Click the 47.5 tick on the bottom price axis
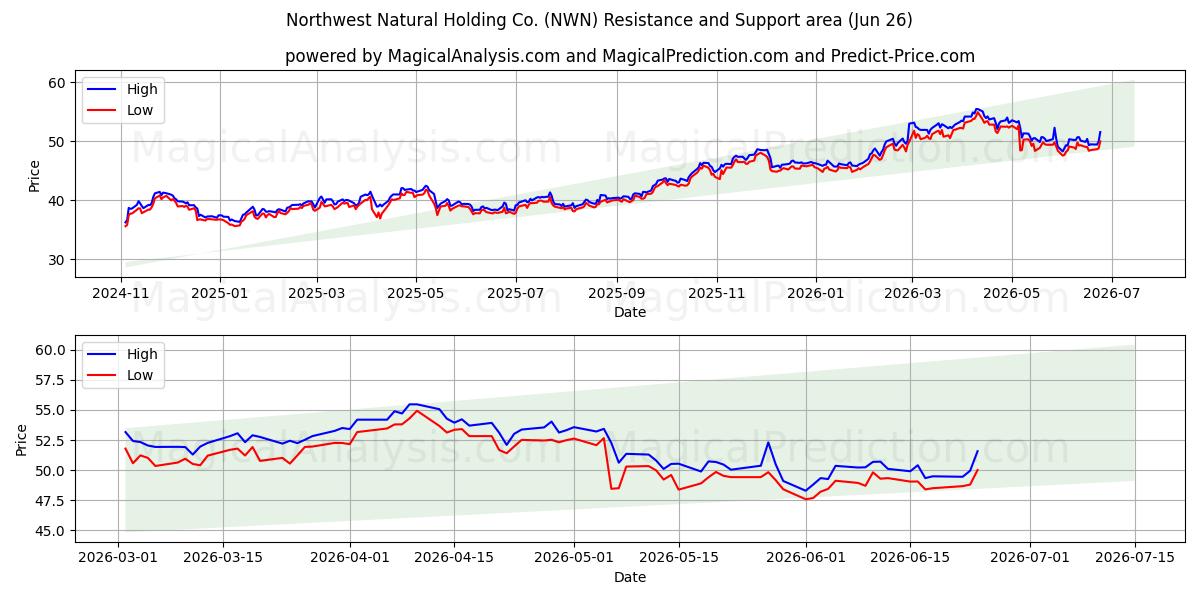The image size is (1200, 600). 52,501
